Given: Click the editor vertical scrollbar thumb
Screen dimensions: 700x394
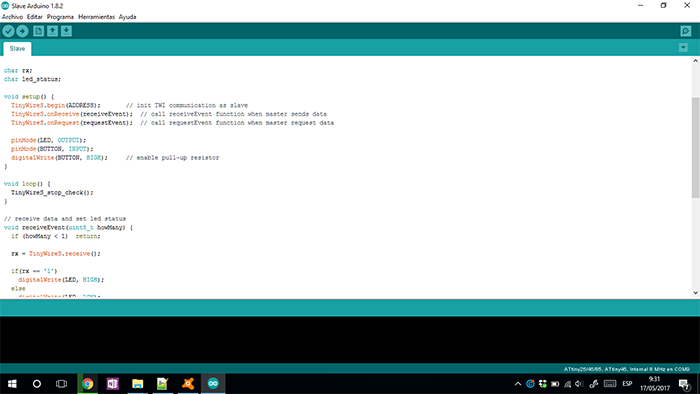Looking at the screenshot, I should click(696, 147).
